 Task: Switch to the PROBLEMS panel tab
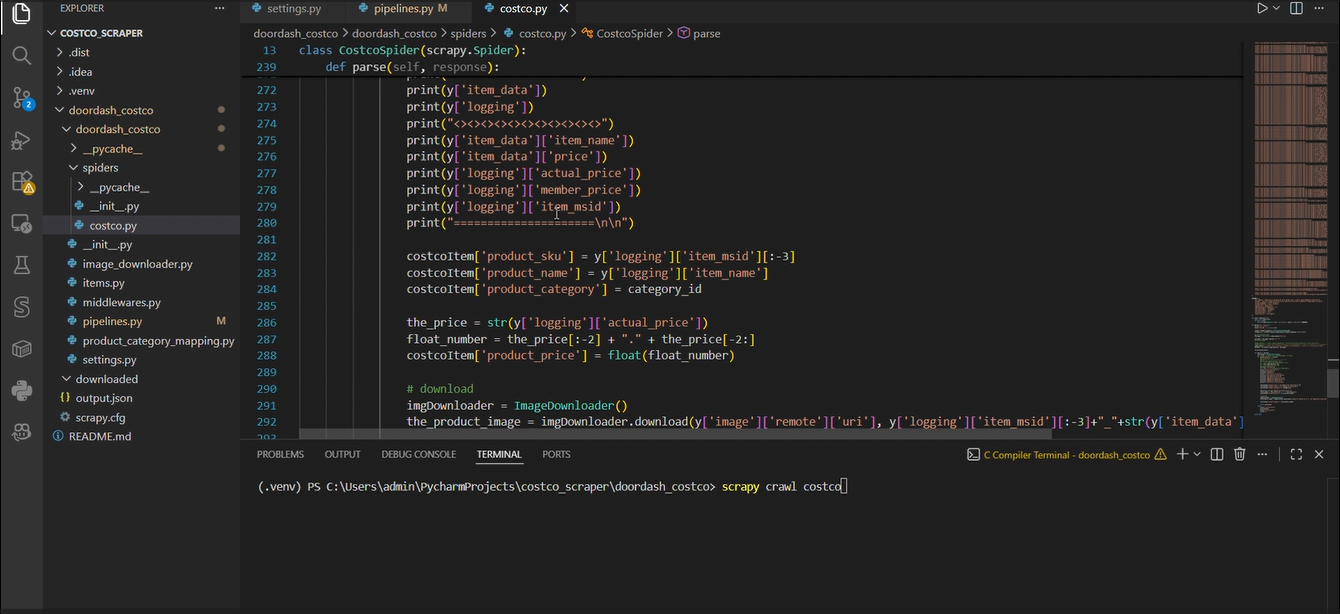[280, 454]
